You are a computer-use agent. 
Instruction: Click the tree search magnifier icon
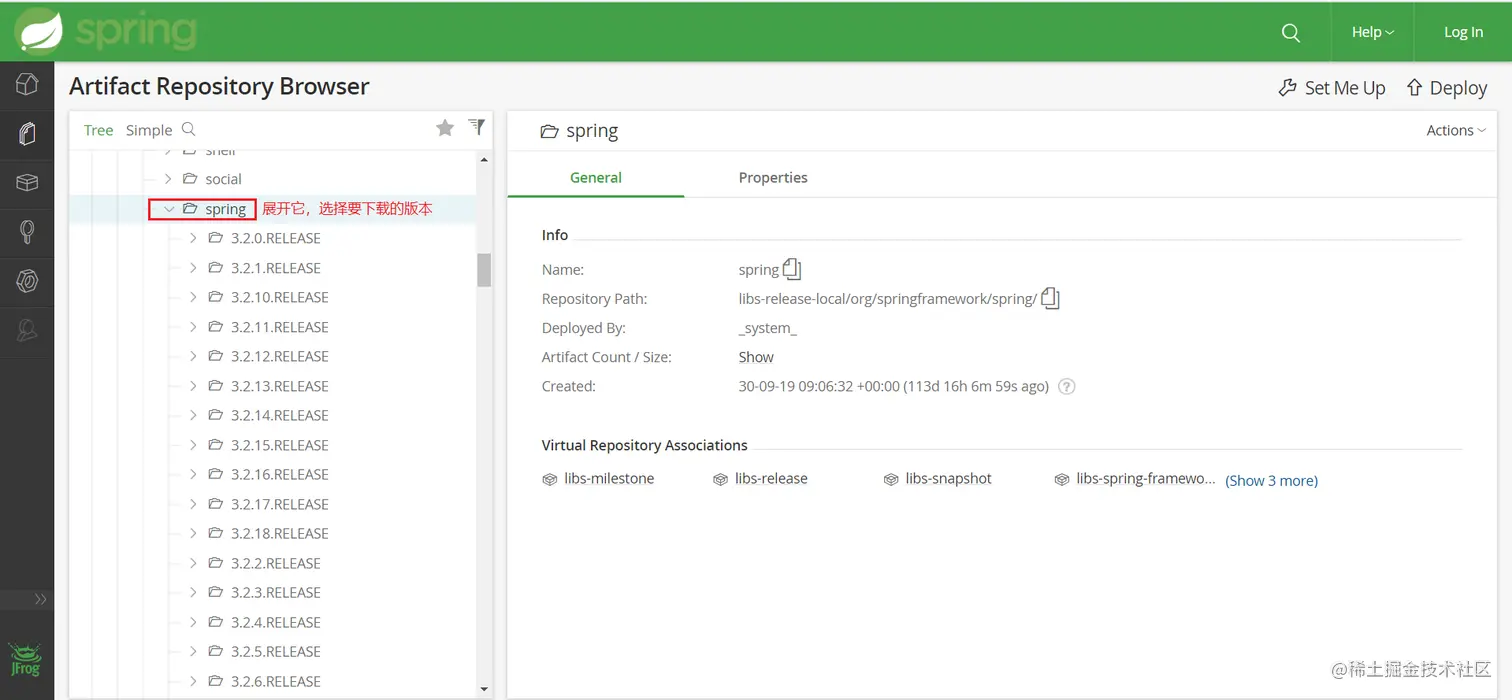coord(188,129)
